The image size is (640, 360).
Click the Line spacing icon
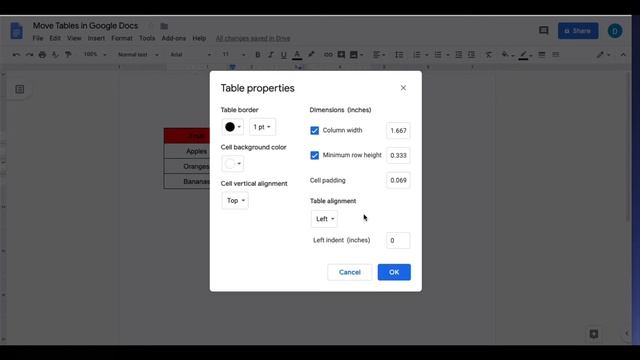tap(399, 54)
